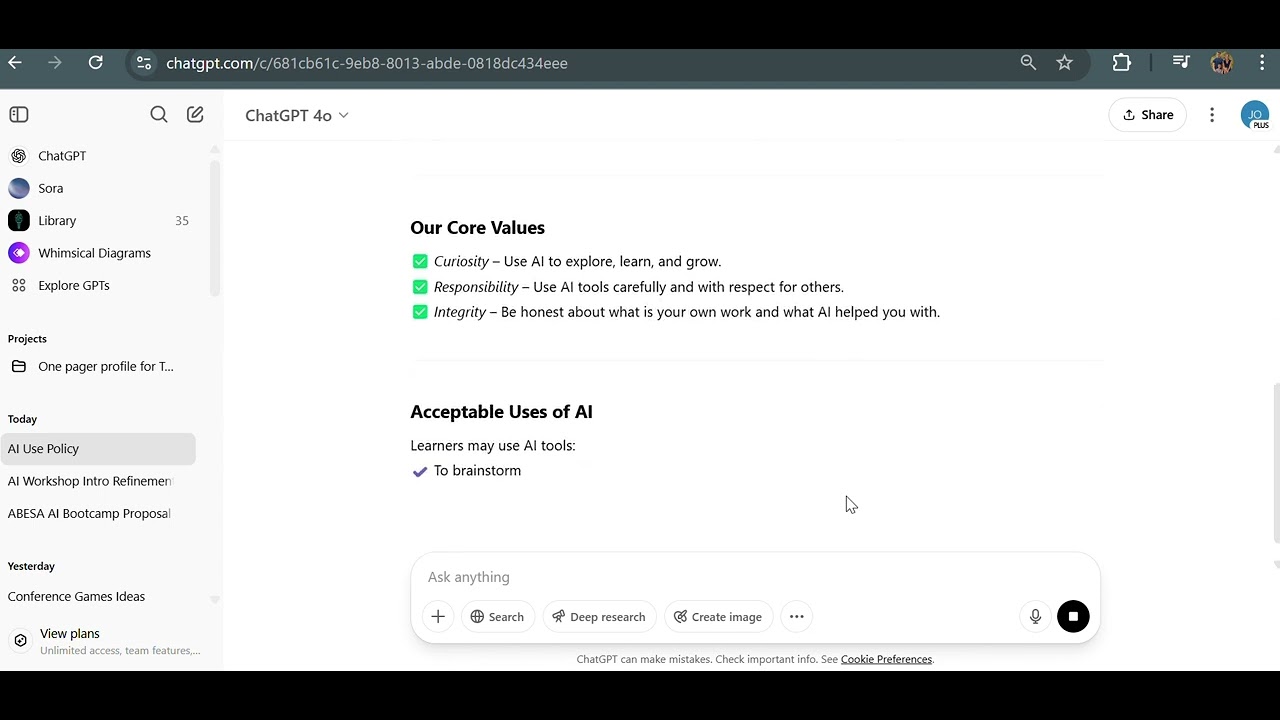Viewport: 1280px width, 720px height.
Task: Open site information icon in address bar
Action: [144, 63]
